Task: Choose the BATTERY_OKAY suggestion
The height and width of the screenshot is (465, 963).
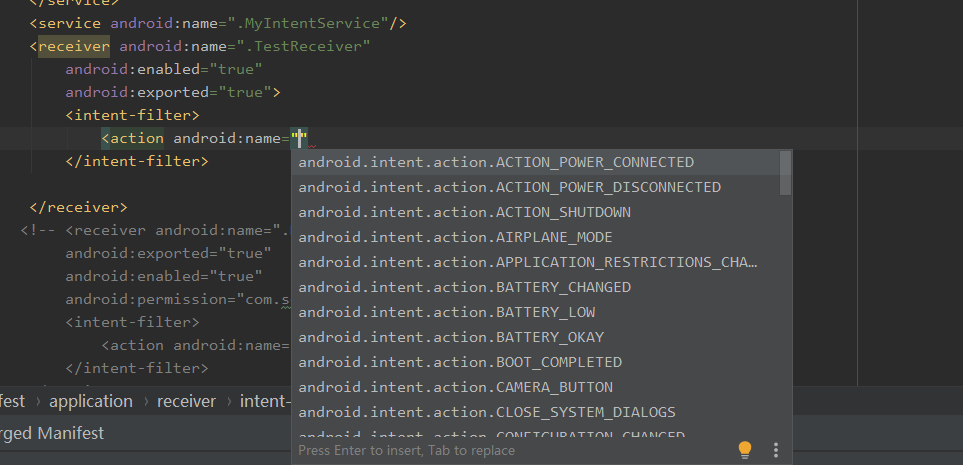Action: click(536, 337)
